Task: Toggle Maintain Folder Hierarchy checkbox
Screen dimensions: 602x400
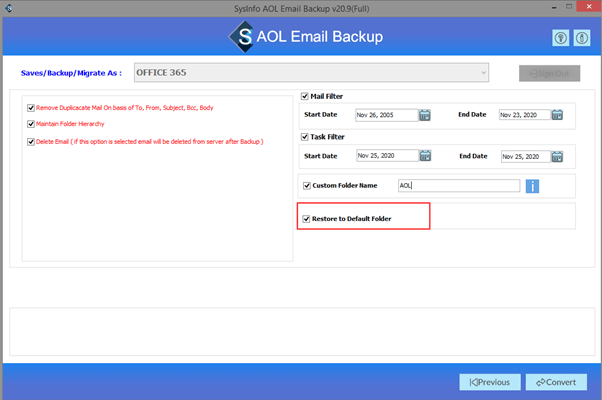Action: coord(31,124)
